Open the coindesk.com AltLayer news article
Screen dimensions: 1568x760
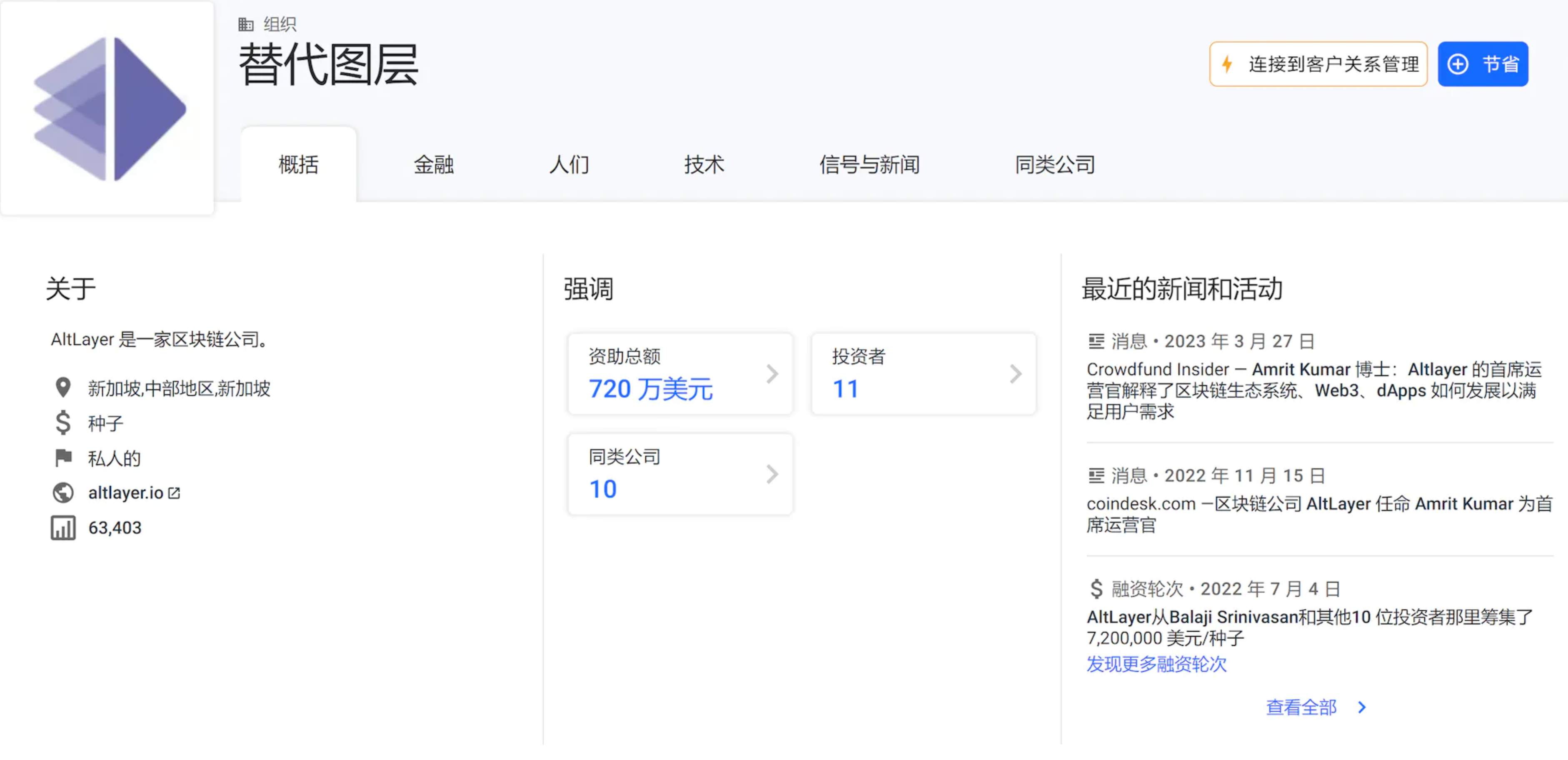1319,514
